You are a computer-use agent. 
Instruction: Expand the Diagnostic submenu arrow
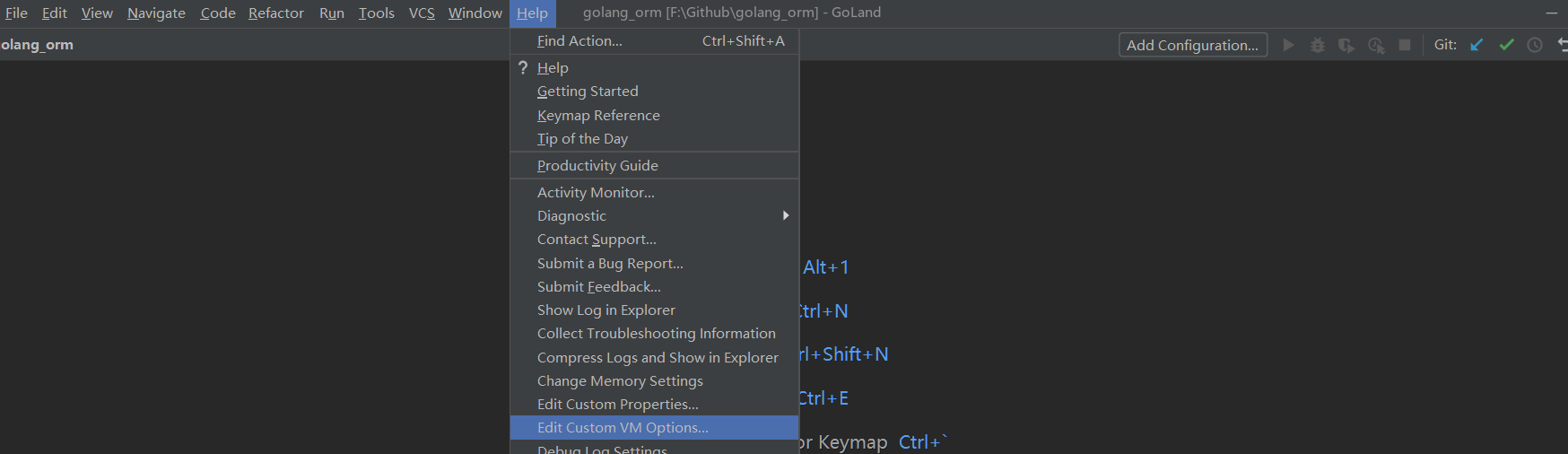coord(786,215)
